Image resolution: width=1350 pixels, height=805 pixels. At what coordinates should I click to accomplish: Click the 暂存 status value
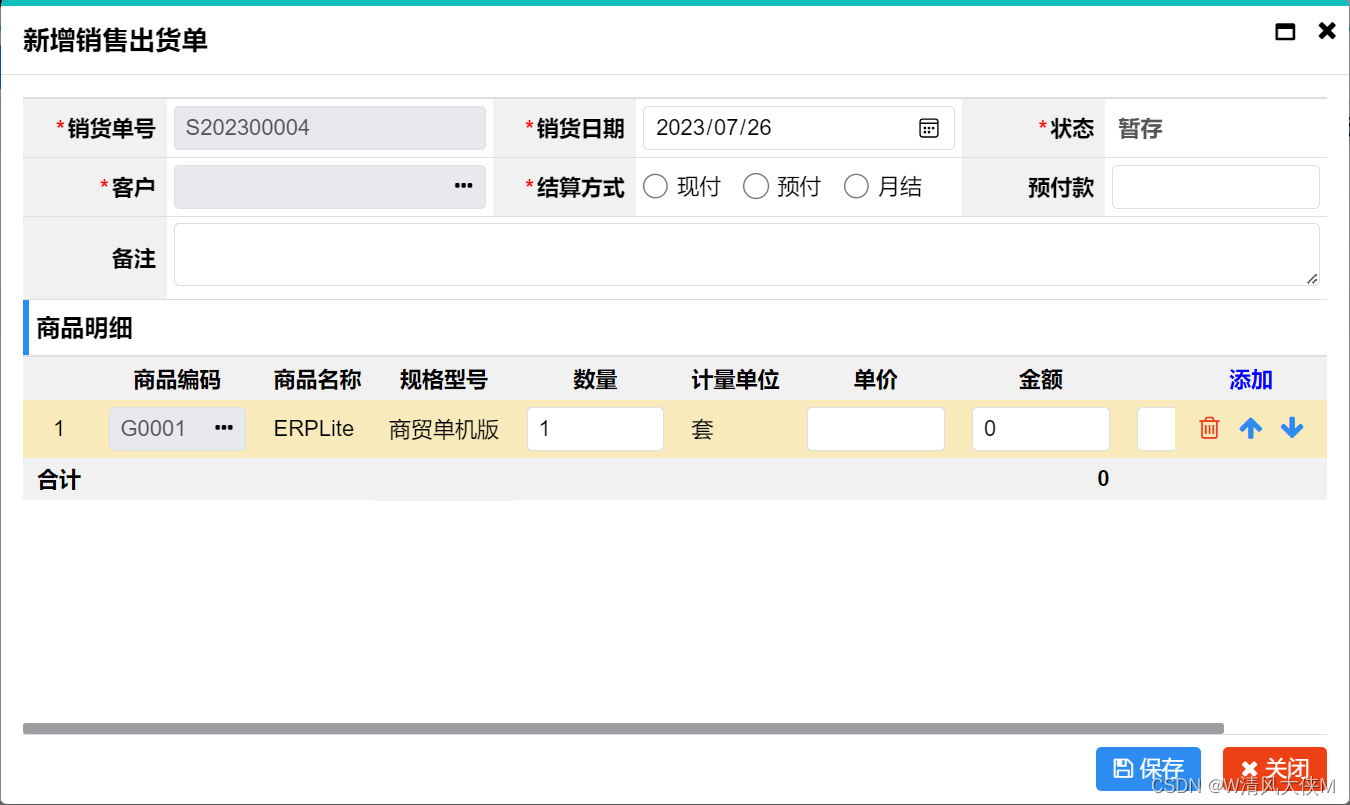pyautogui.click(x=1140, y=128)
